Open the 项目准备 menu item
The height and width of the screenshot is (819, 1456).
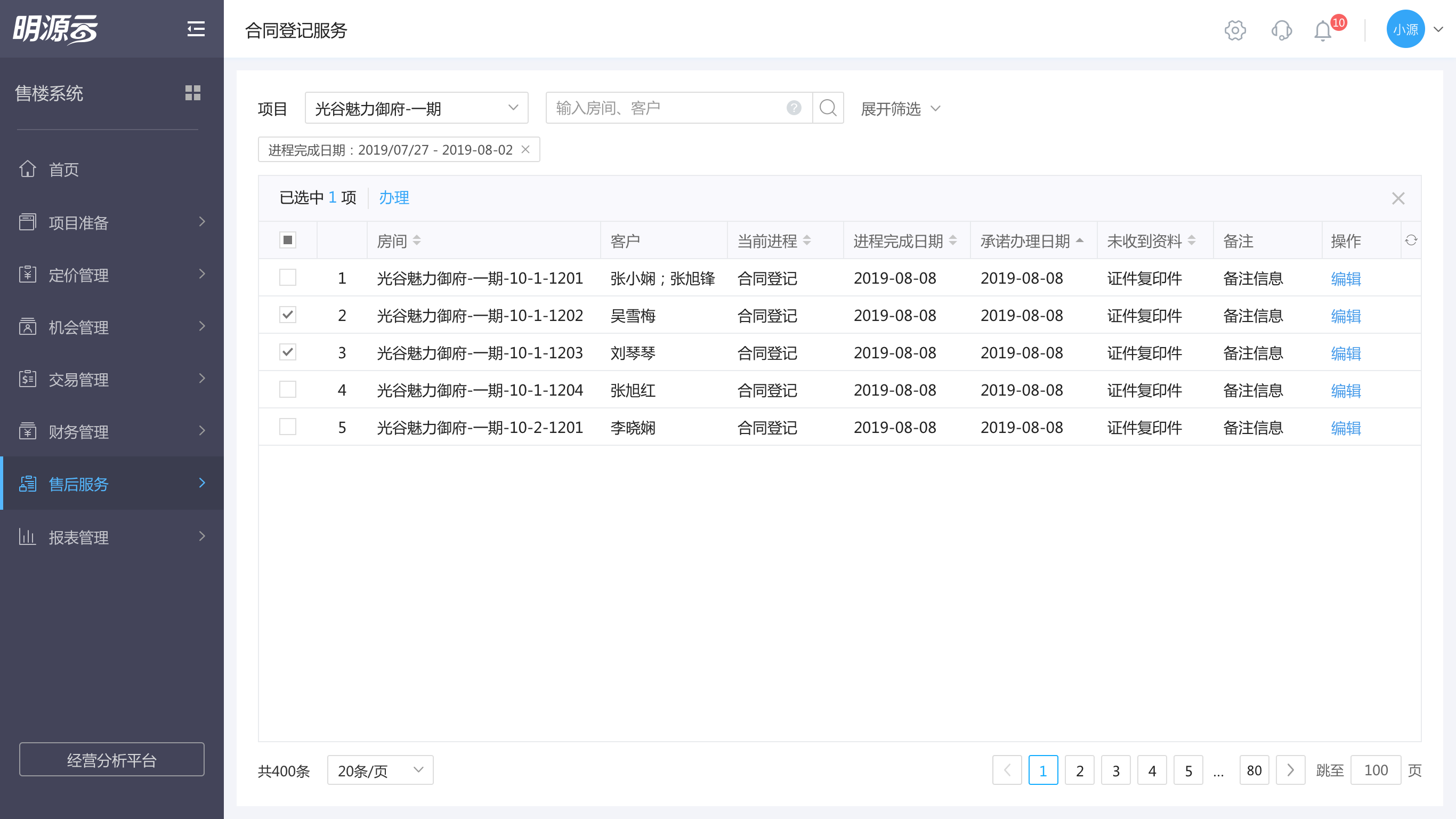[x=112, y=222]
